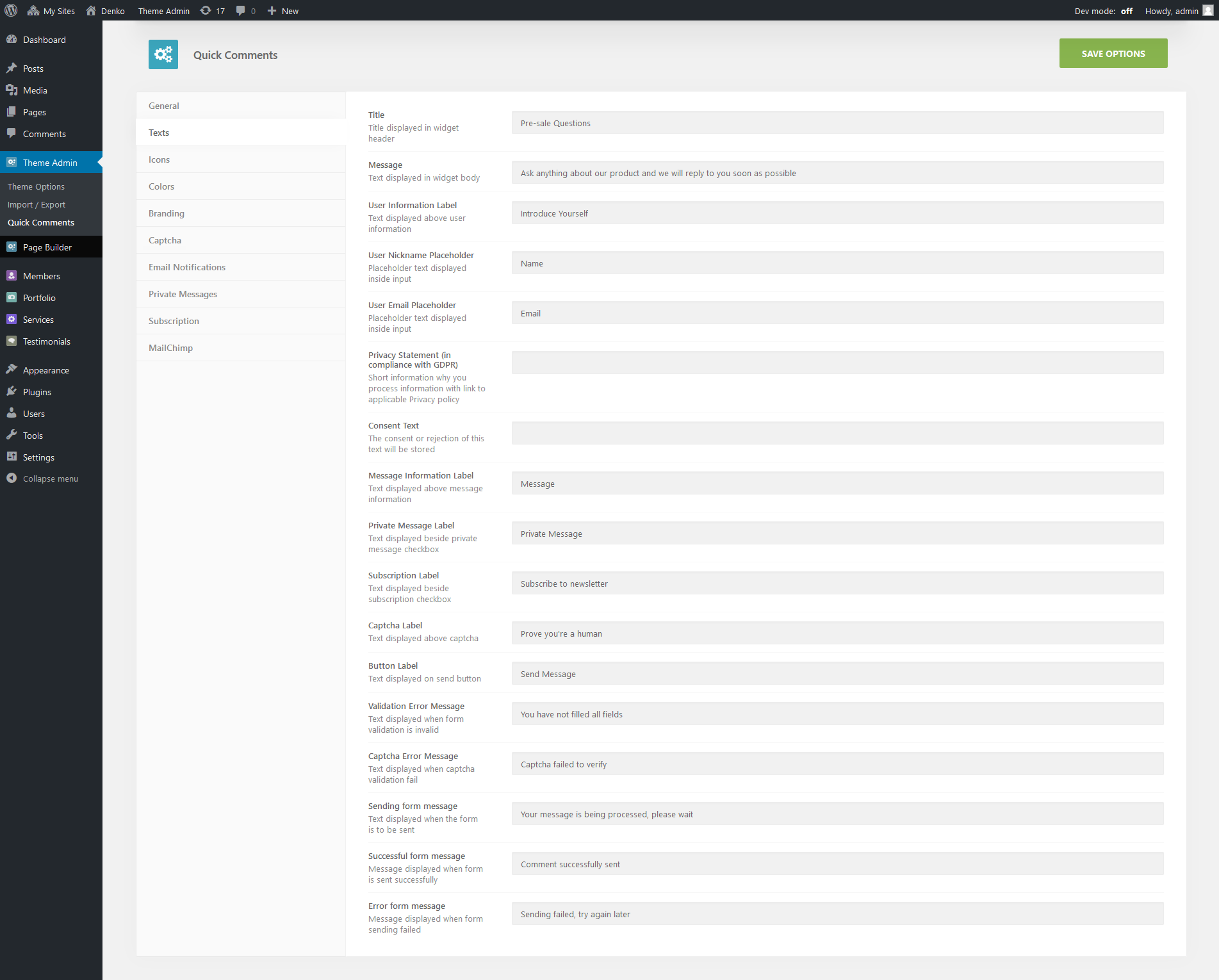
Task: Click the Page Builder icon
Action: [12, 247]
